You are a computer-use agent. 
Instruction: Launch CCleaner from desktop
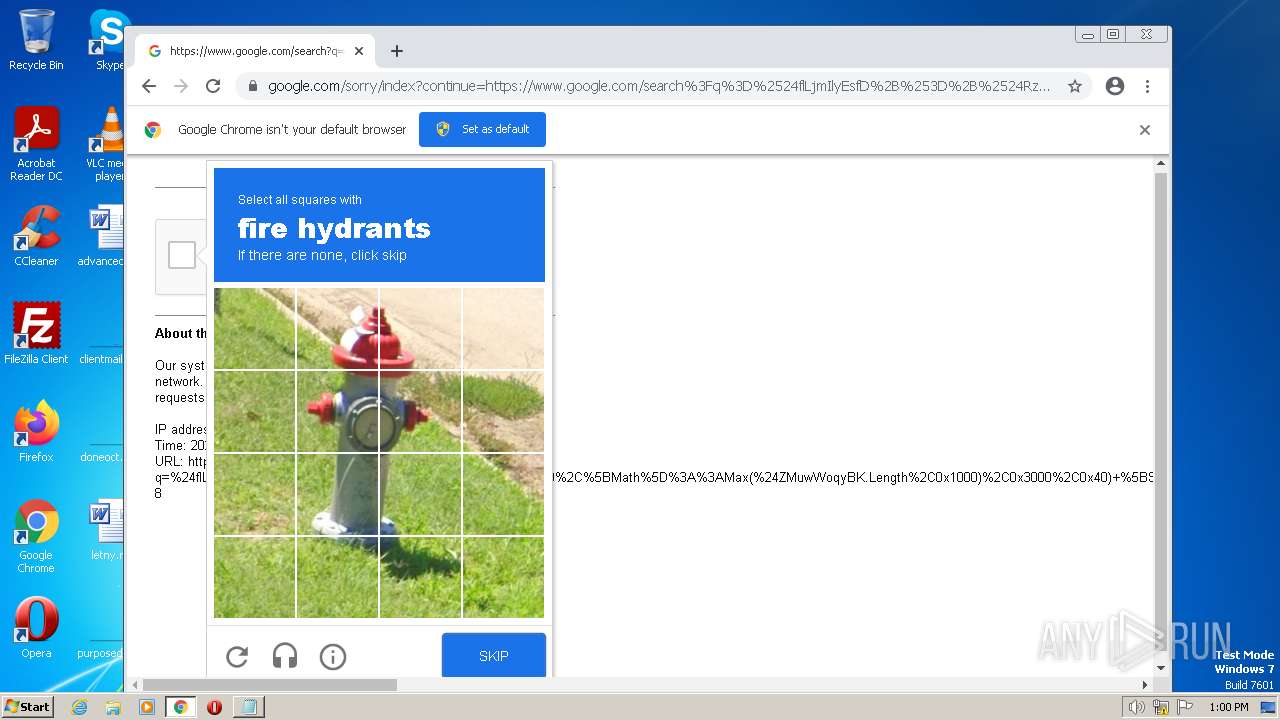(x=36, y=236)
